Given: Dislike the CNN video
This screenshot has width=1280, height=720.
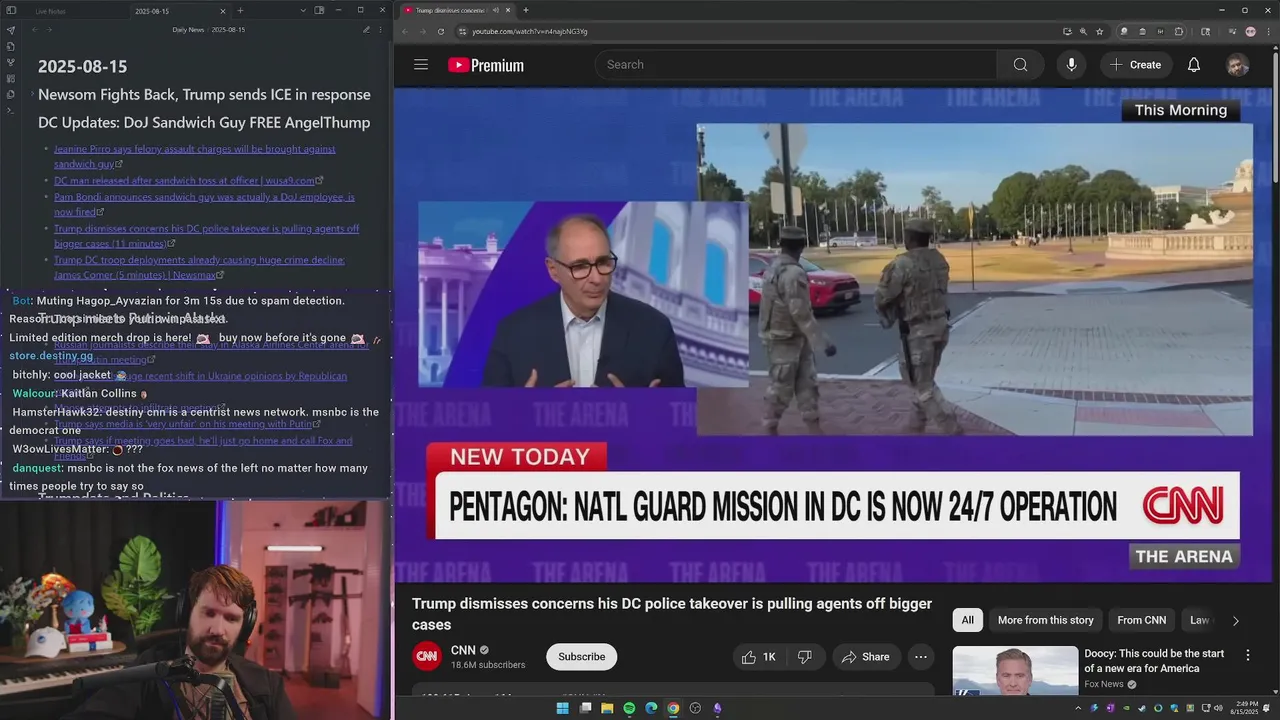Looking at the screenshot, I should pos(805,657).
